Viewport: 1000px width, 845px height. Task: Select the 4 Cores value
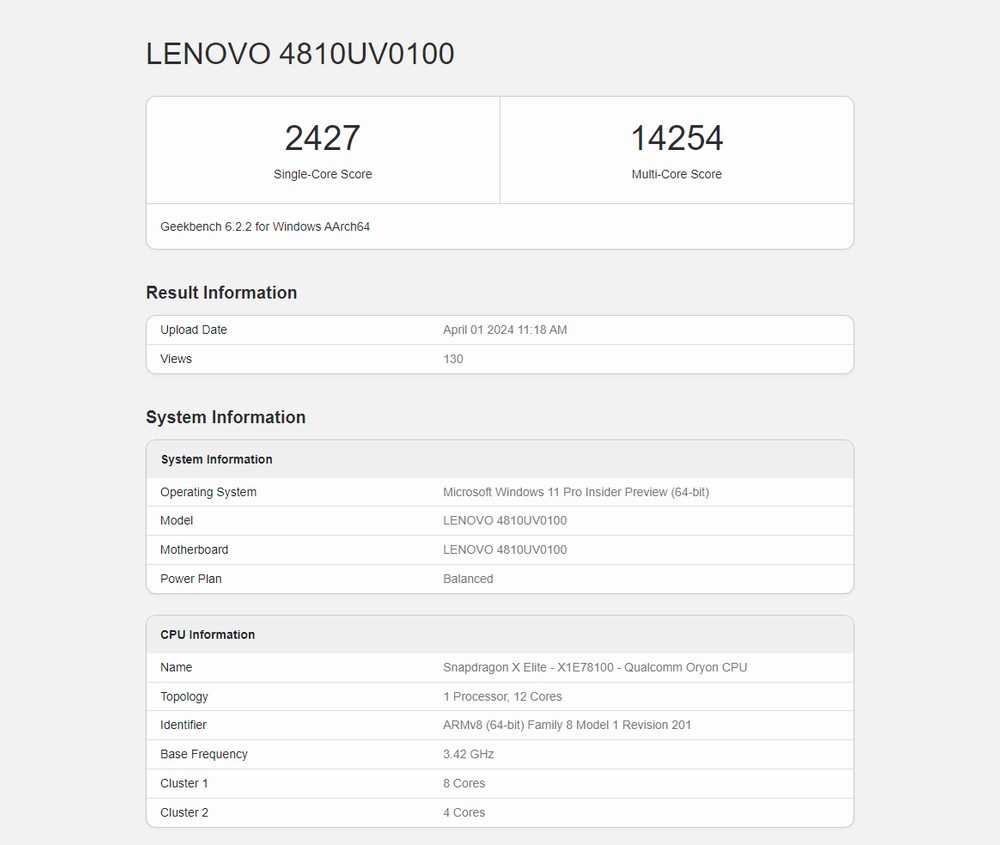[x=464, y=813]
